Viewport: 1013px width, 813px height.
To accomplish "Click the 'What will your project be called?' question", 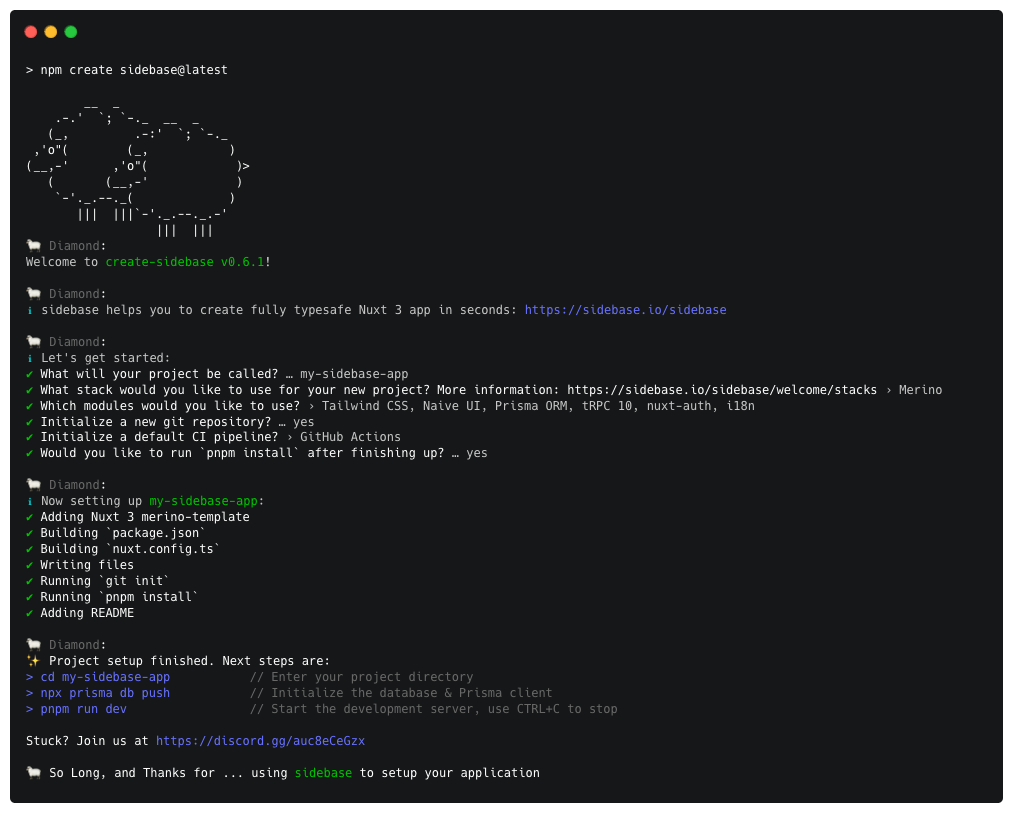I will [159, 374].
